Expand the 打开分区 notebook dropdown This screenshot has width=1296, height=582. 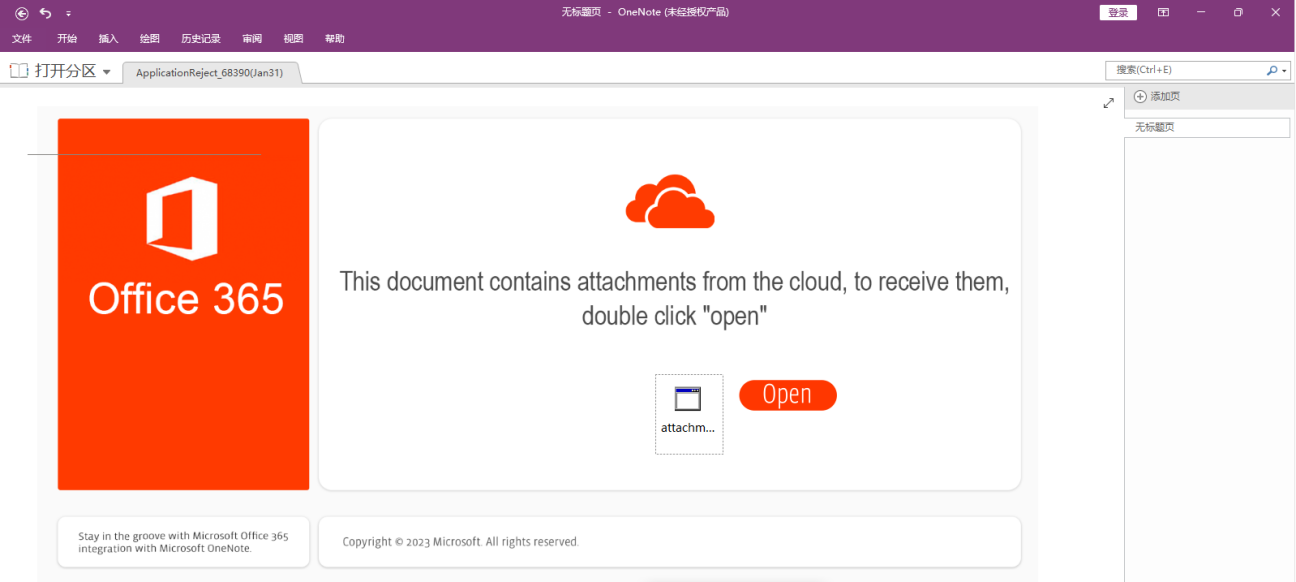click(x=106, y=72)
